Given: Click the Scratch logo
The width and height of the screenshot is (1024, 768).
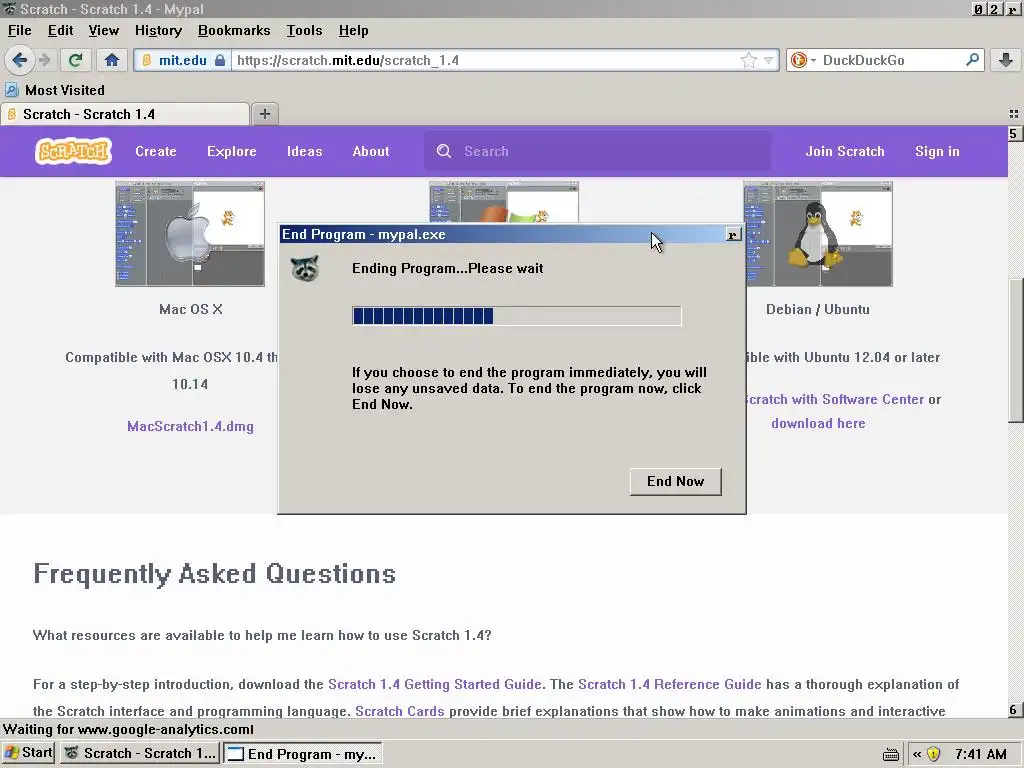Looking at the screenshot, I should point(73,151).
